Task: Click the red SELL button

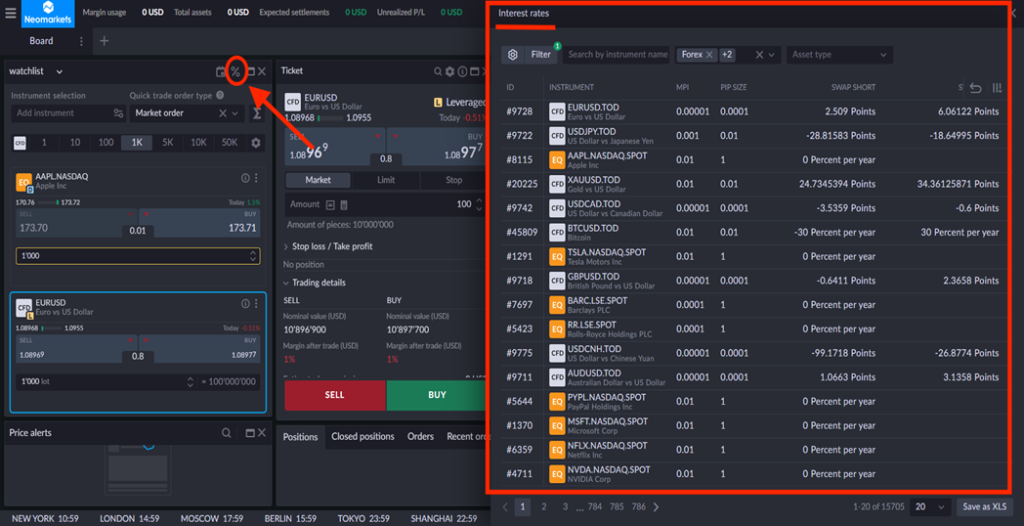Action: click(334, 394)
